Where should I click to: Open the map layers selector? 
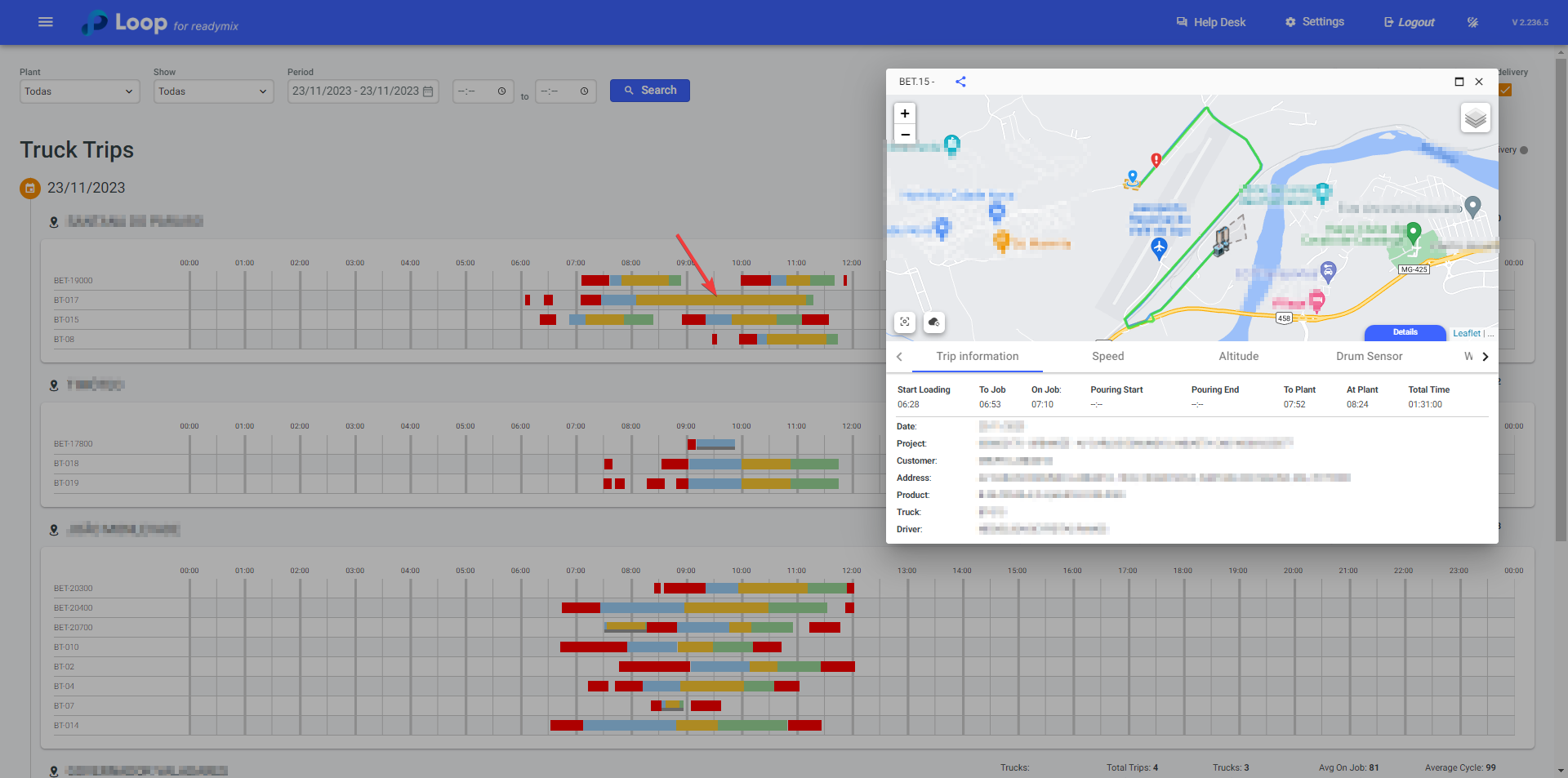pos(1475,118)
